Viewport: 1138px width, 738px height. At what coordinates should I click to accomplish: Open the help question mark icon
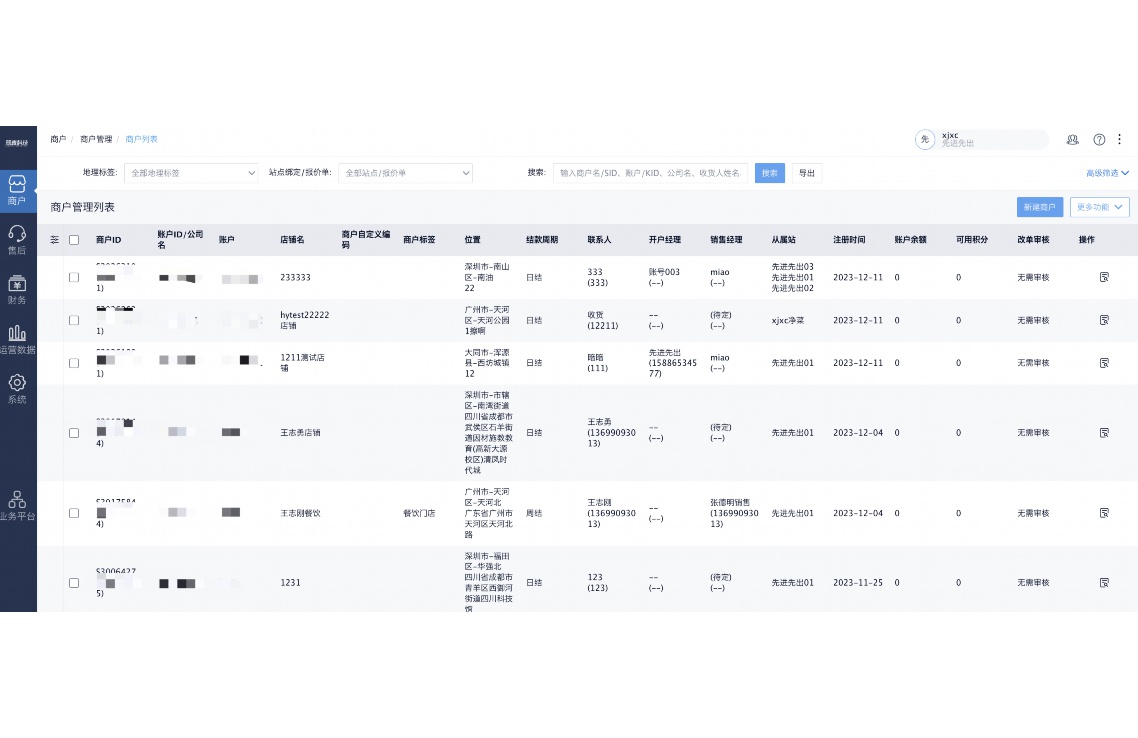point(1099,139)
